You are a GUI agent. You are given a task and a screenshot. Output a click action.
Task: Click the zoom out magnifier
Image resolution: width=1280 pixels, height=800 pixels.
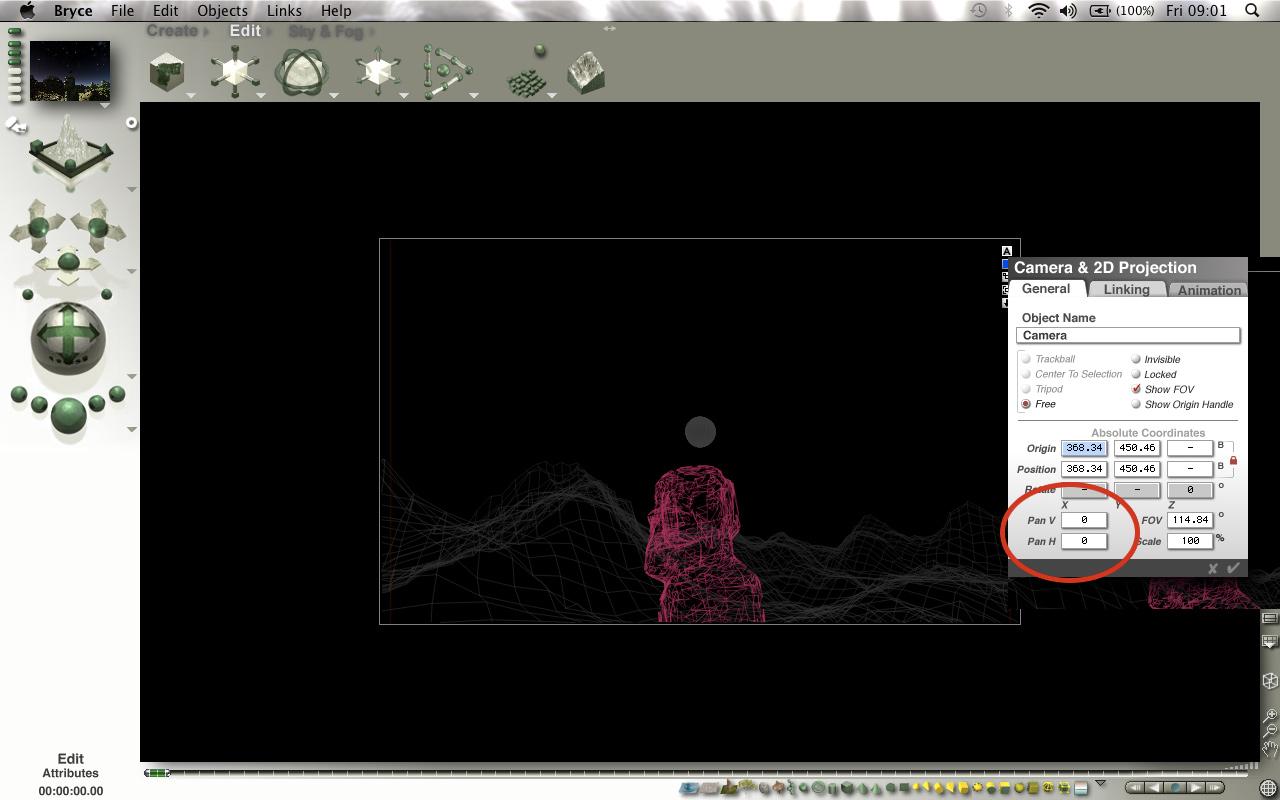click(x=1270, y=731)
